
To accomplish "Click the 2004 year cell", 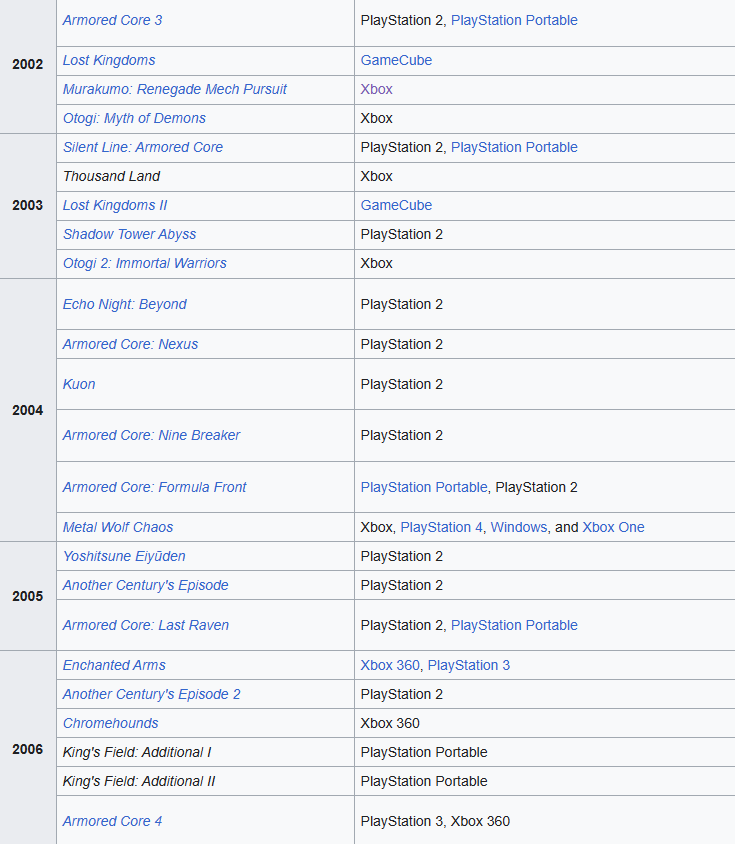I will pyautogui.click(x=27, y=411).
